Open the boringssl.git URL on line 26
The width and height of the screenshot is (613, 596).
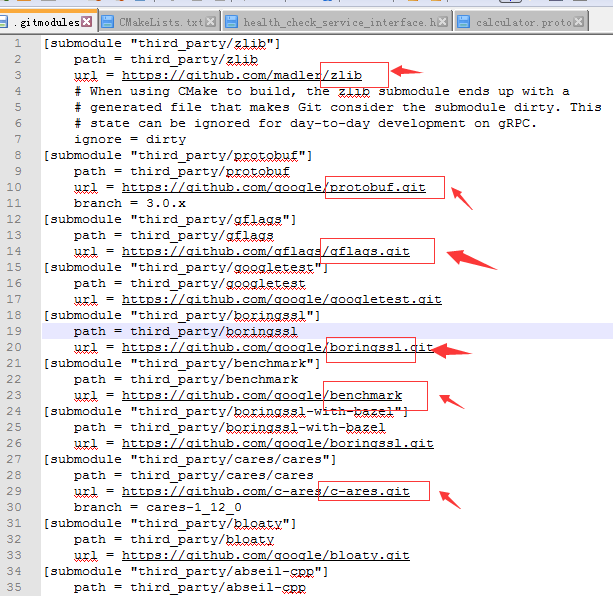278,444
